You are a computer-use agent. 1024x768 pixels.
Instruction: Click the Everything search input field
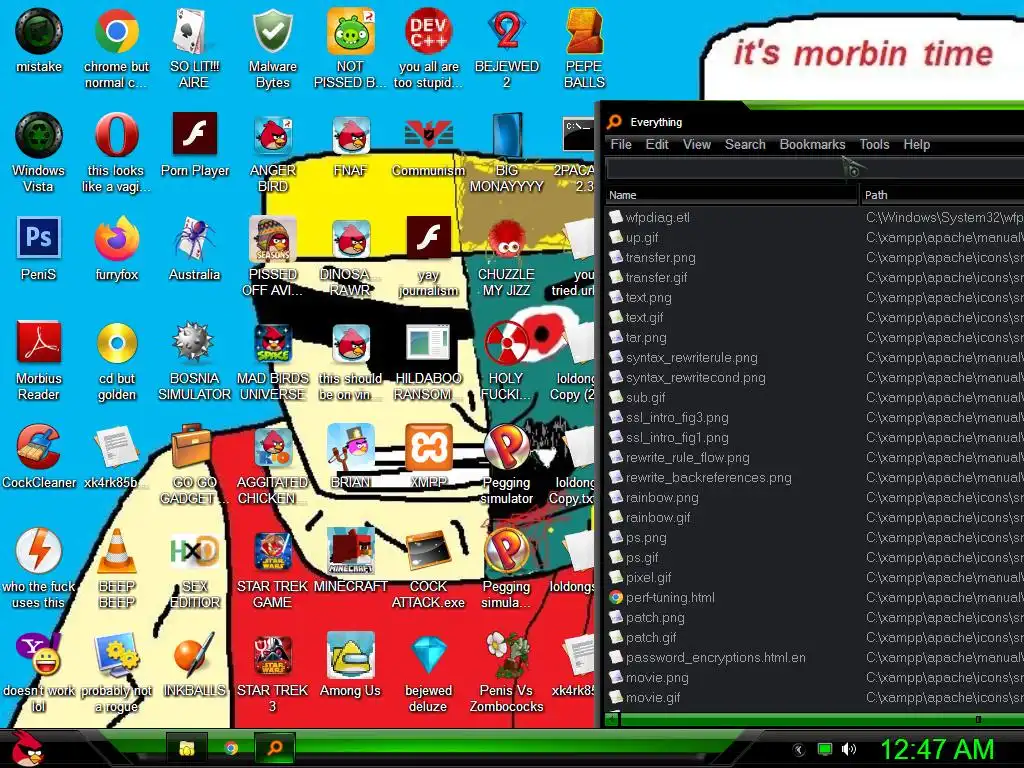point(814,169)
